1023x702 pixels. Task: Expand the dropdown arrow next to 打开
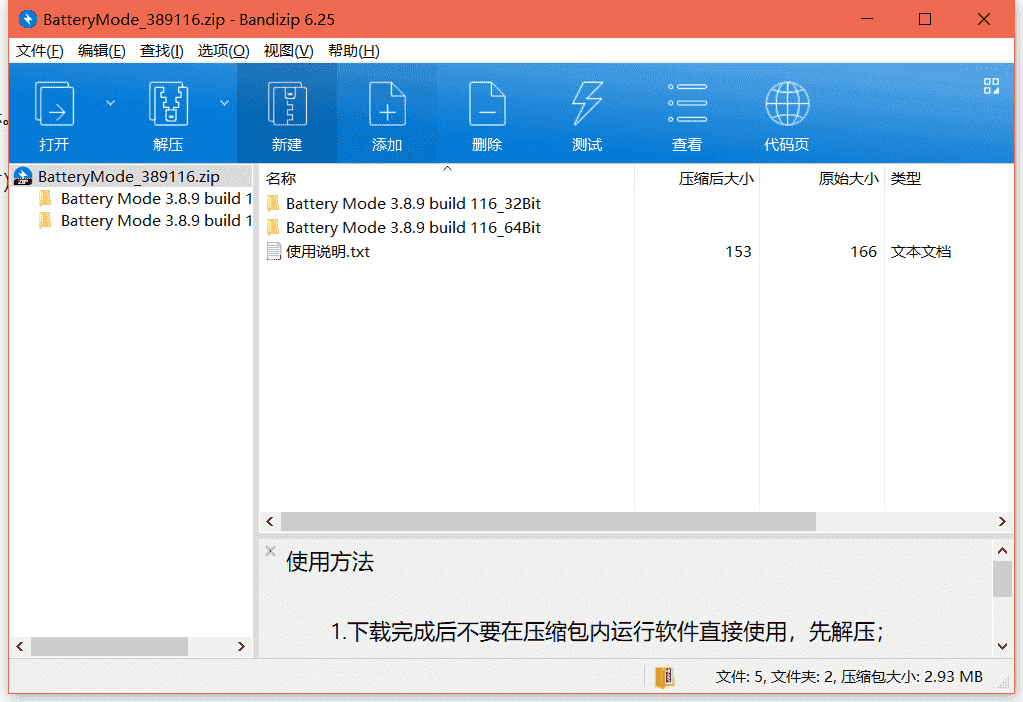click(x=110, y=103)
